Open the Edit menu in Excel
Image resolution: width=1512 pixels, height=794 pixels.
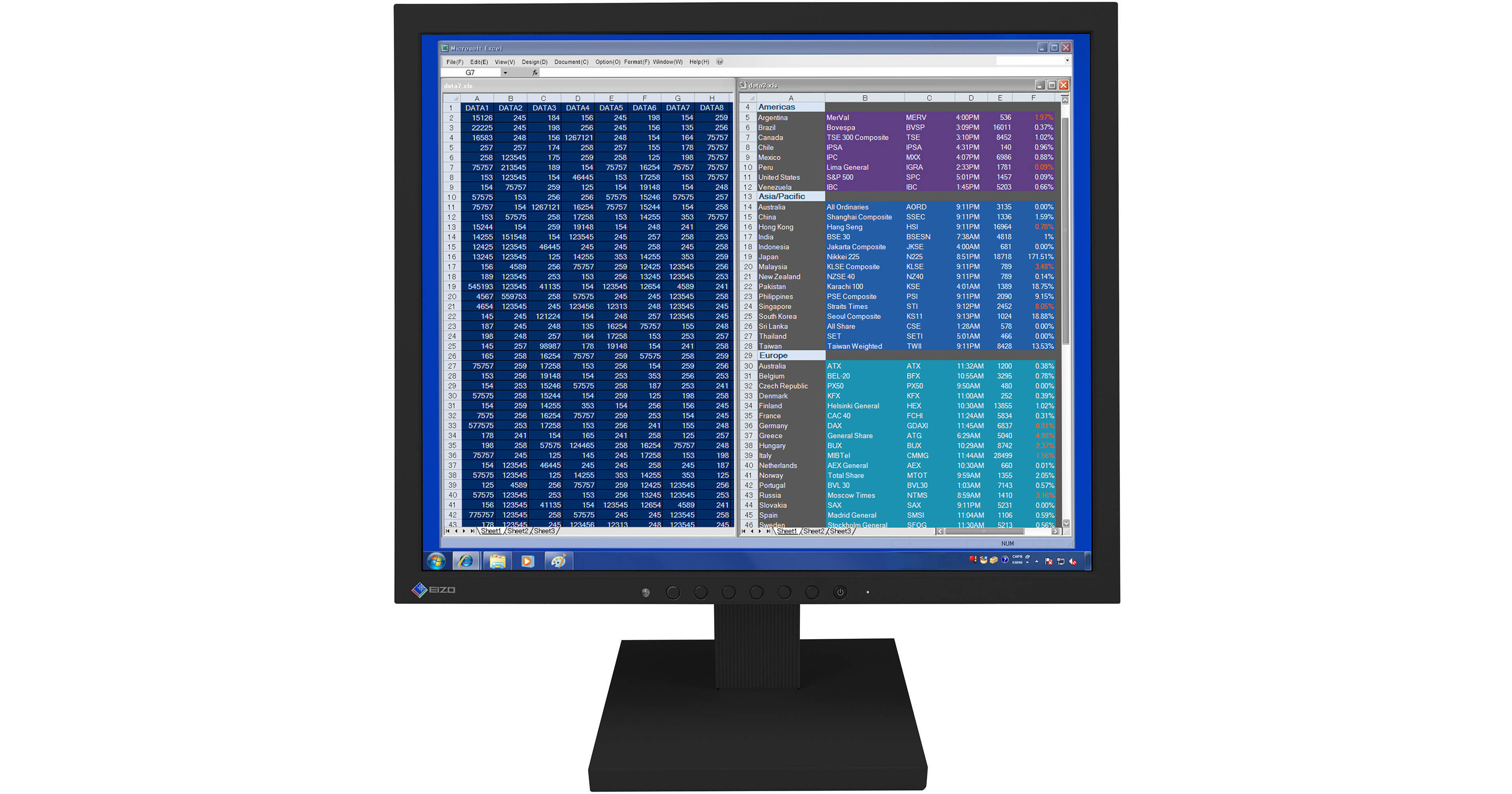[x=475, y=62]
